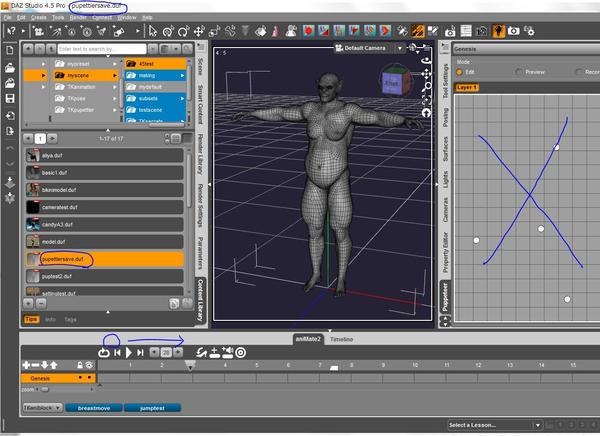Open the Window menu
Screen dimensions: 600x436
(x=127, y=18)
